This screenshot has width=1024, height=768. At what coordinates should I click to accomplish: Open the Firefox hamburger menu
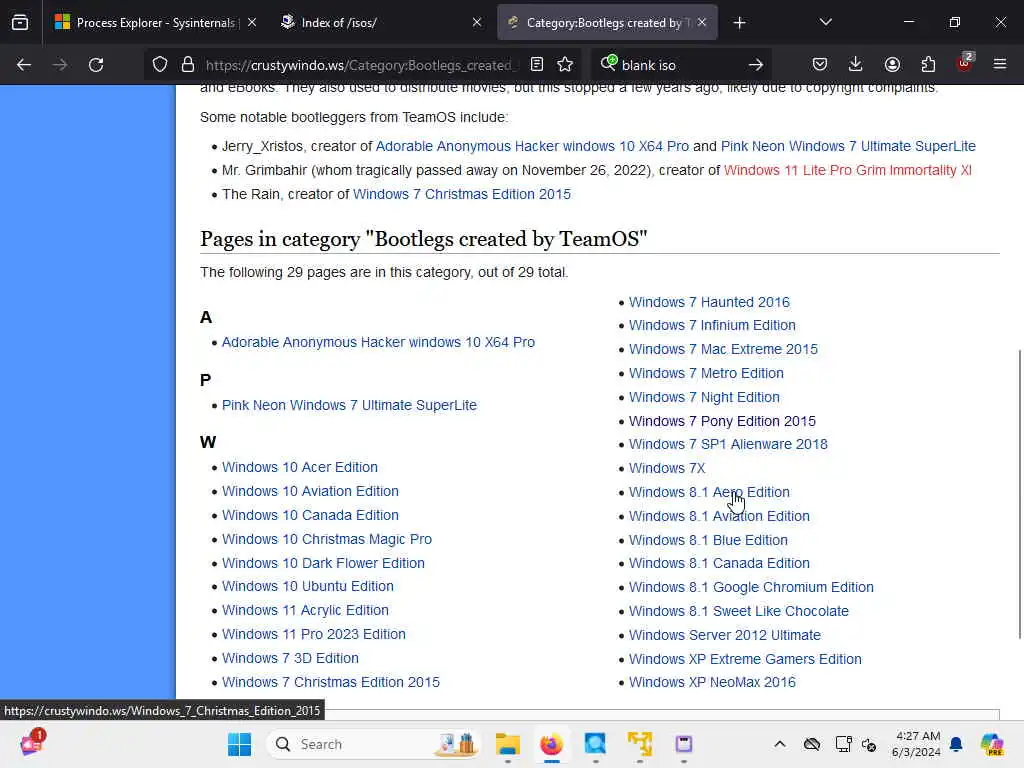pos(1000,65)
